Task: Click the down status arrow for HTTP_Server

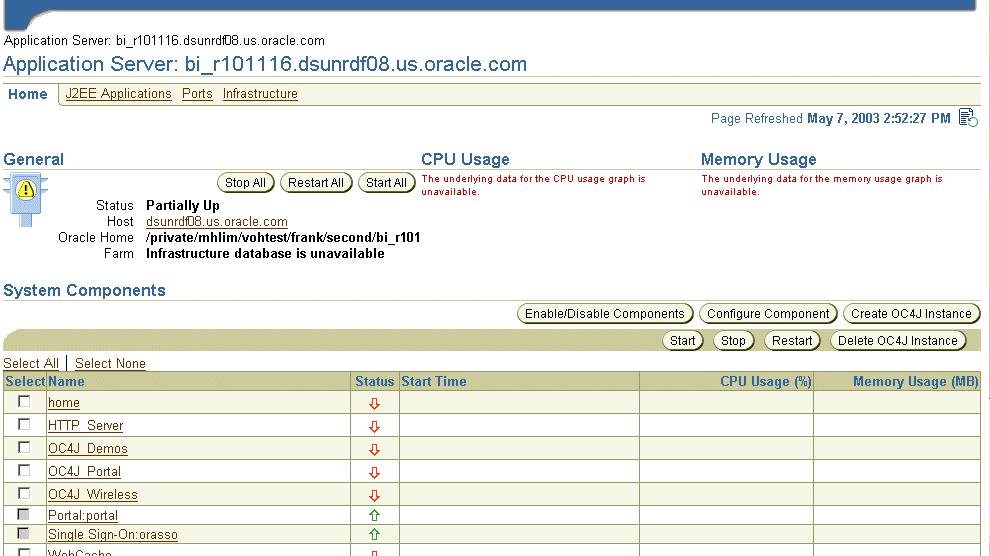Action: 374,427
